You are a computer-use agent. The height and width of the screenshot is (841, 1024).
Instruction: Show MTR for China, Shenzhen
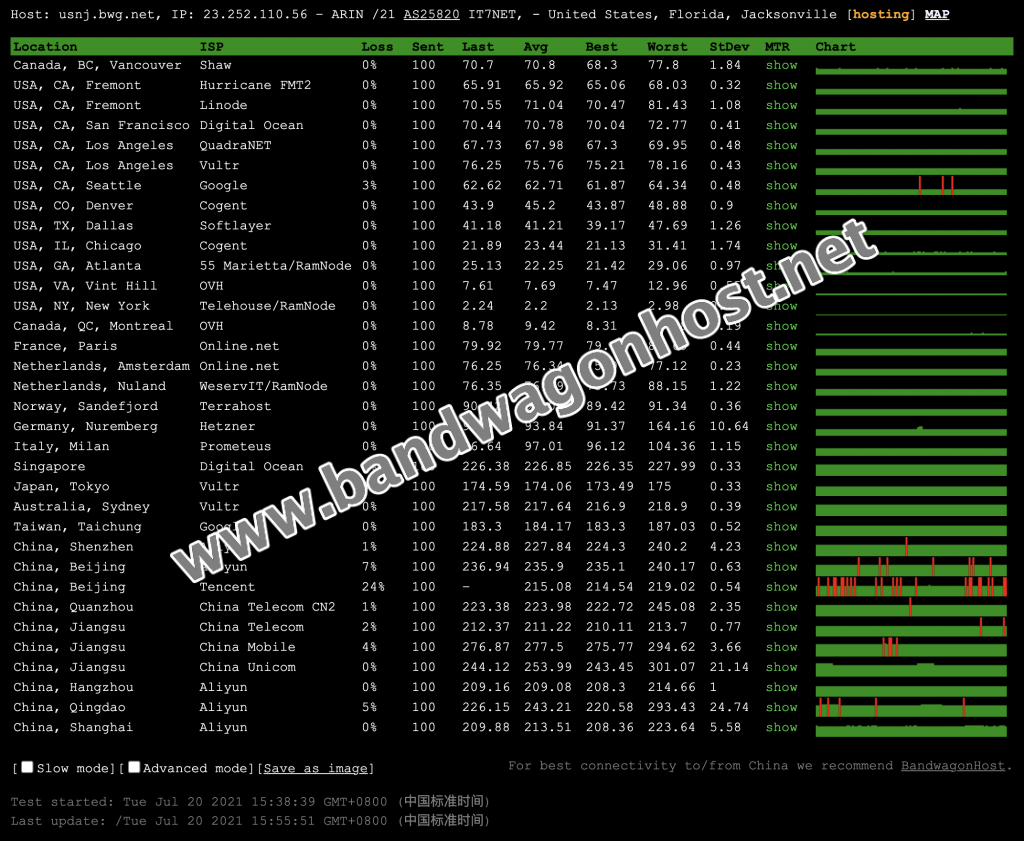click(782, 547)
